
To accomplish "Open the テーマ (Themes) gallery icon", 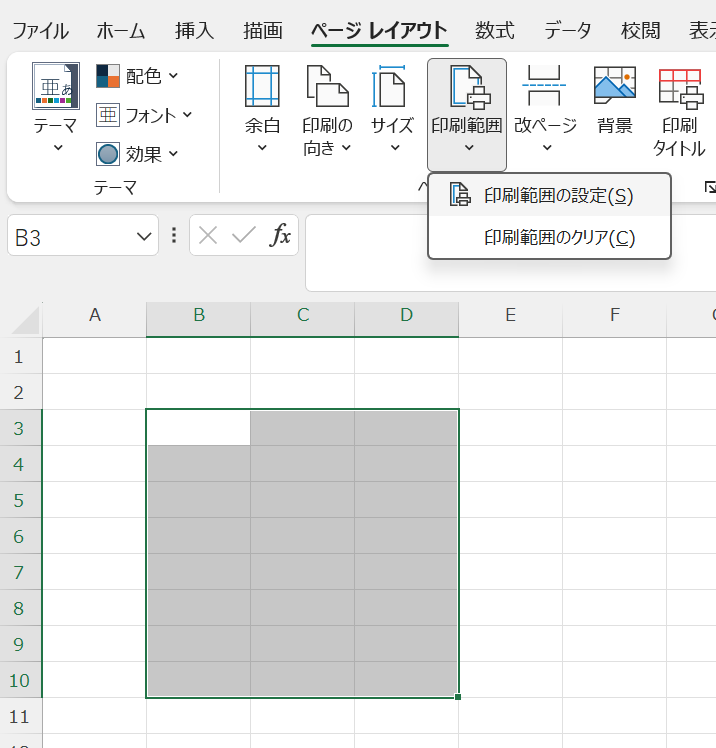I will coord(56,87).
